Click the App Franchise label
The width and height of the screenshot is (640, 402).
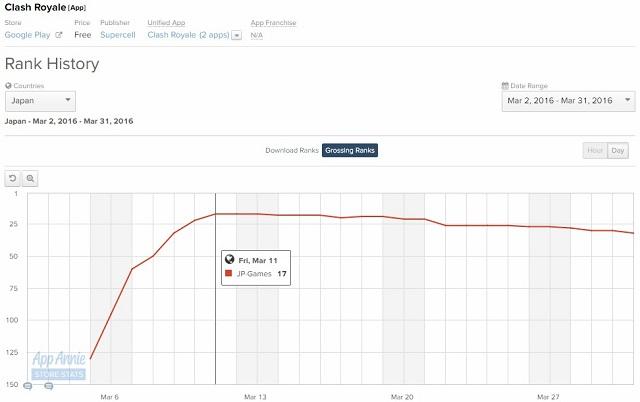coord(273,23)
